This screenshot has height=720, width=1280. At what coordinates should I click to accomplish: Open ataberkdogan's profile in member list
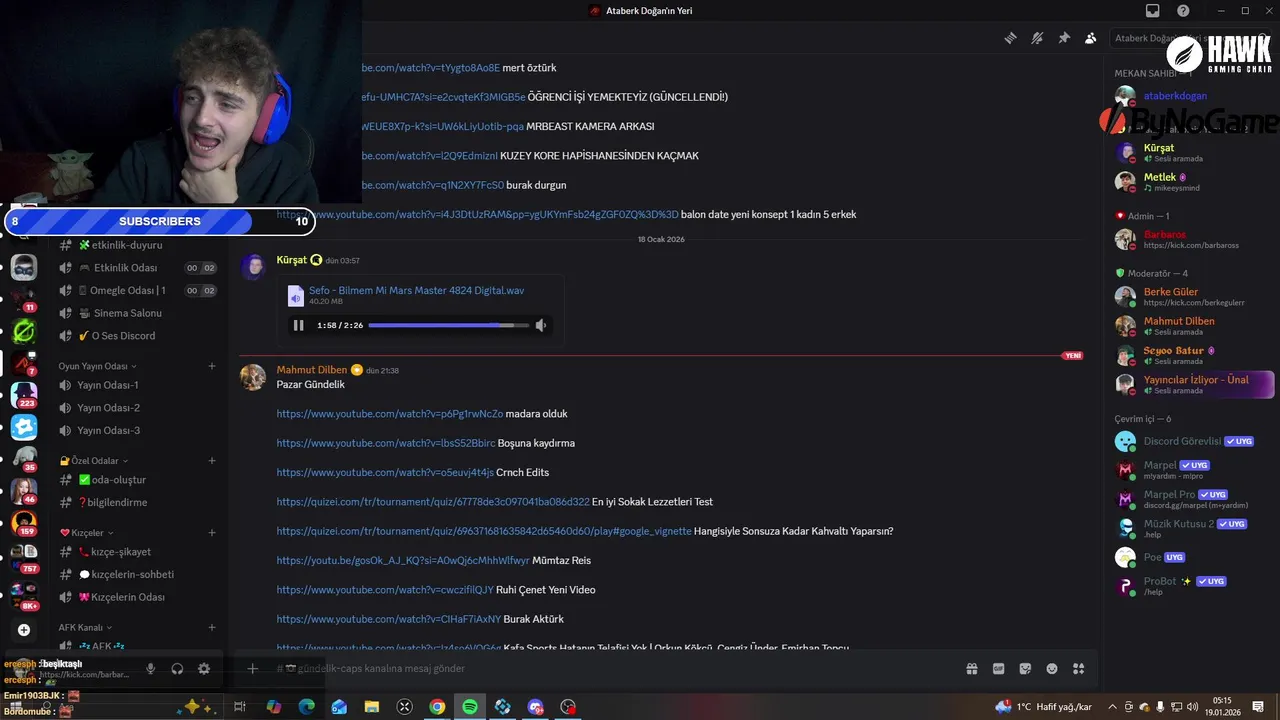(x=1190, y=96)
